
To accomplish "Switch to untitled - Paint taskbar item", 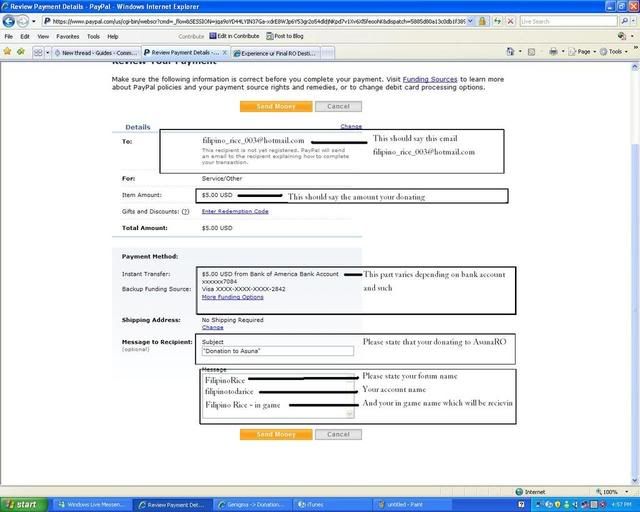I will coord(412,505).
